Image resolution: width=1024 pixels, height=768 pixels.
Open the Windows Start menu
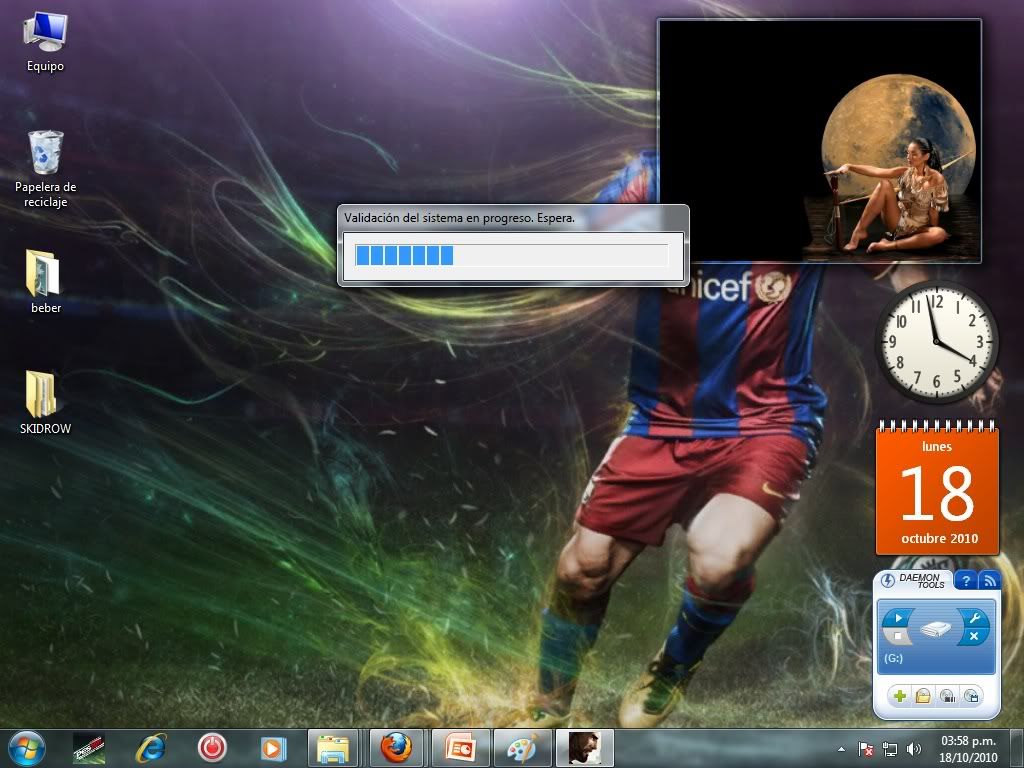point(27,748)
